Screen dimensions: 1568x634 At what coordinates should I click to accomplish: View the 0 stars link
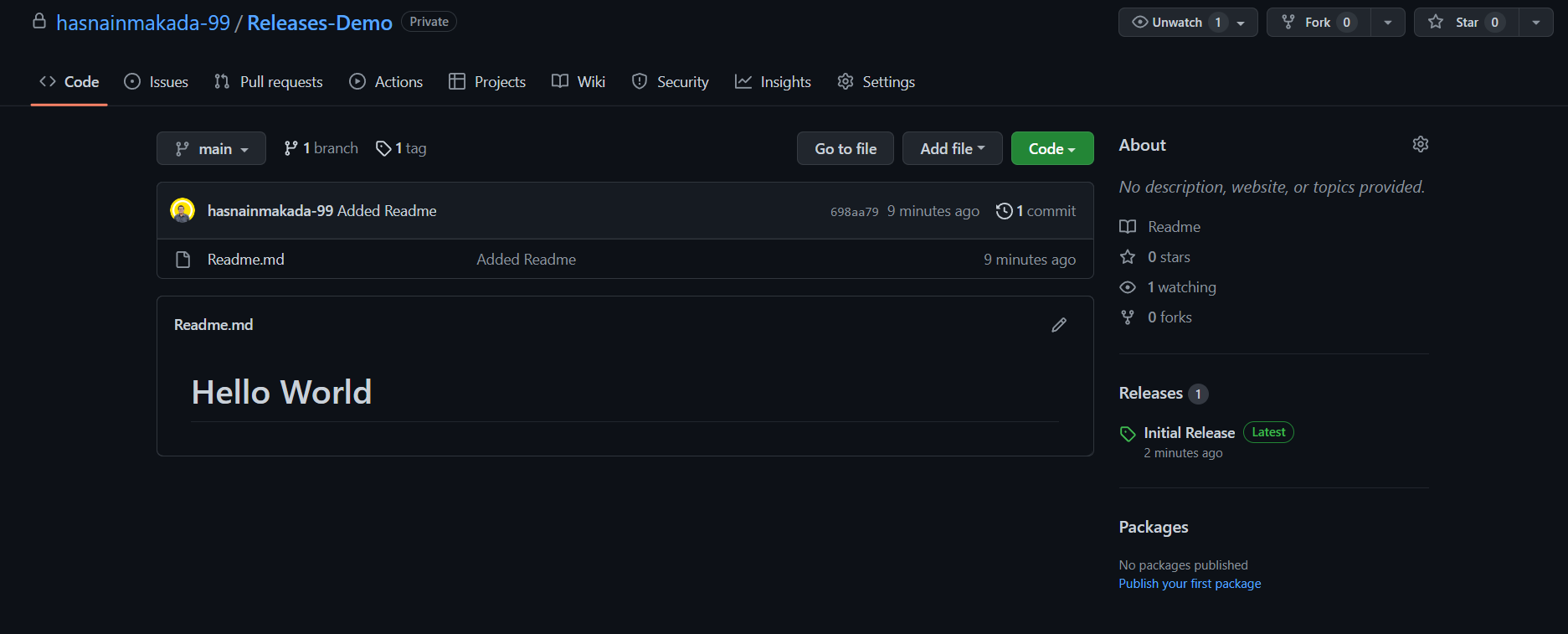(1169, 257)
